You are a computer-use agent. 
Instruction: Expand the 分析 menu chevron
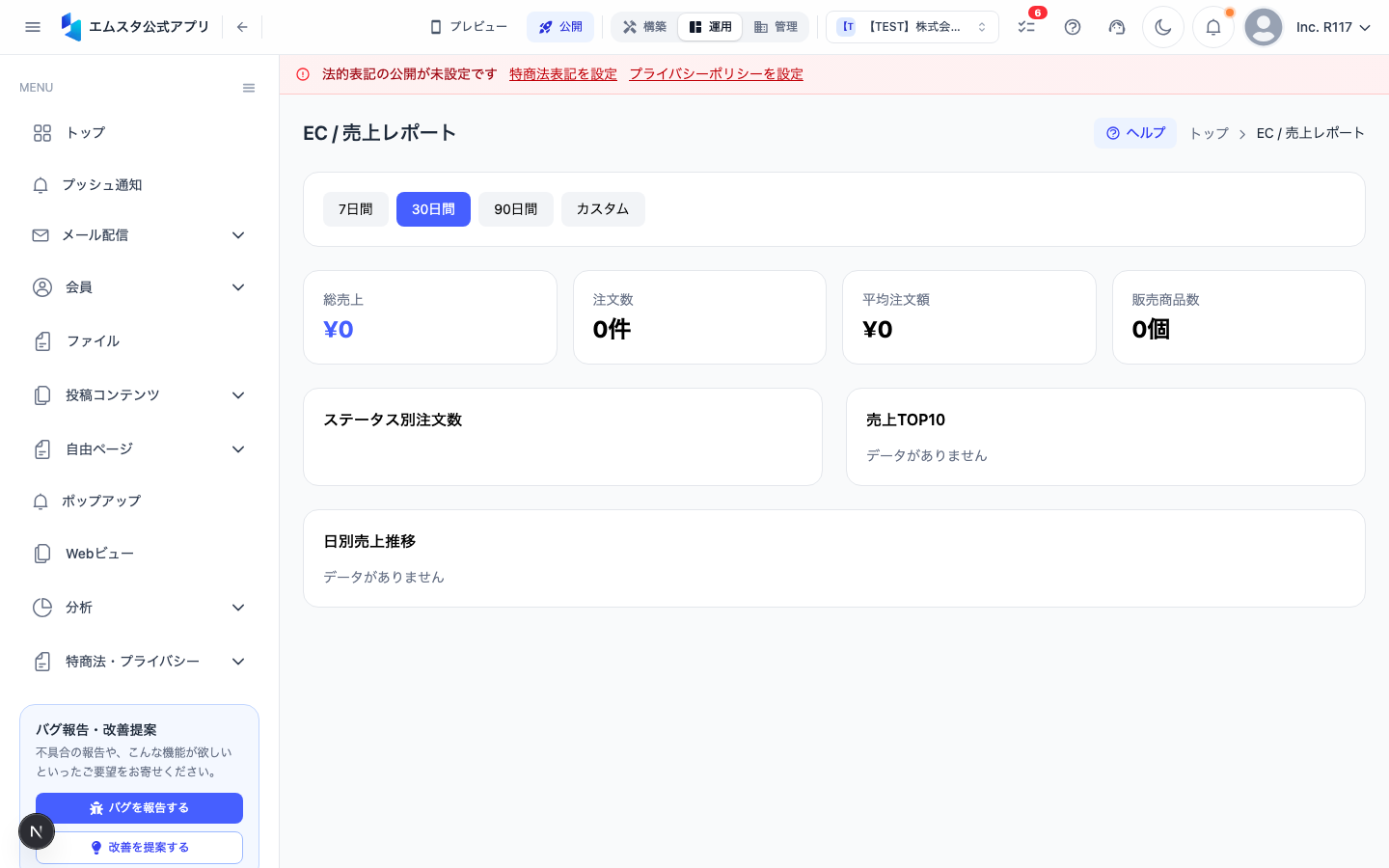click(x=238, y=608)
